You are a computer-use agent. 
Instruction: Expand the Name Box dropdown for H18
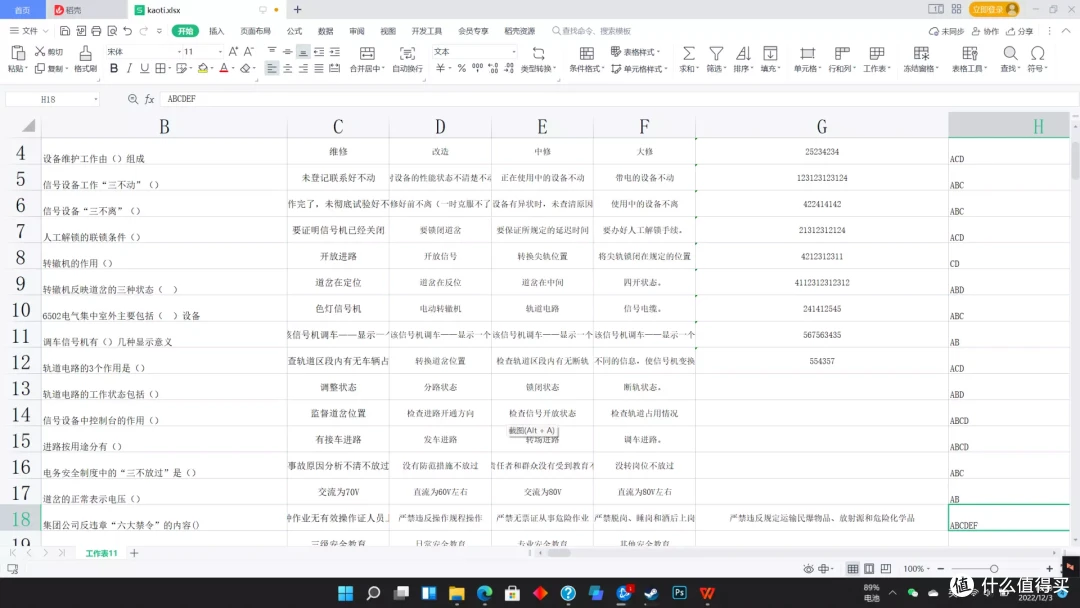tap(96, 99)
